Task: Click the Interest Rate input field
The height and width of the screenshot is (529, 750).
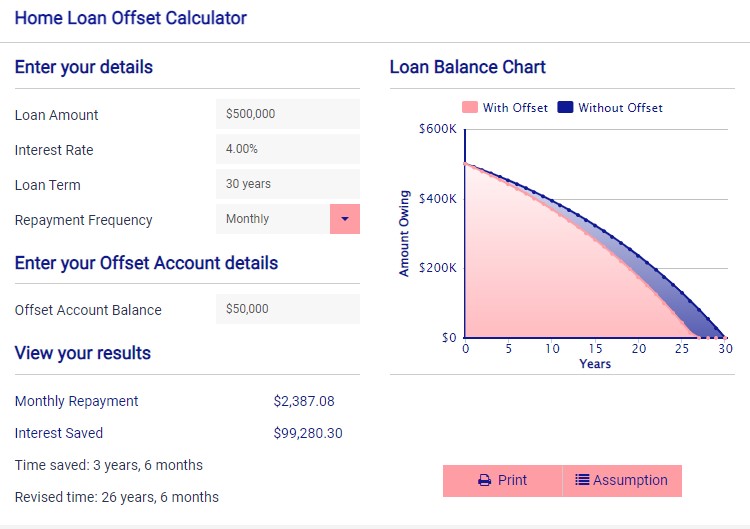Action: point(287,149)
